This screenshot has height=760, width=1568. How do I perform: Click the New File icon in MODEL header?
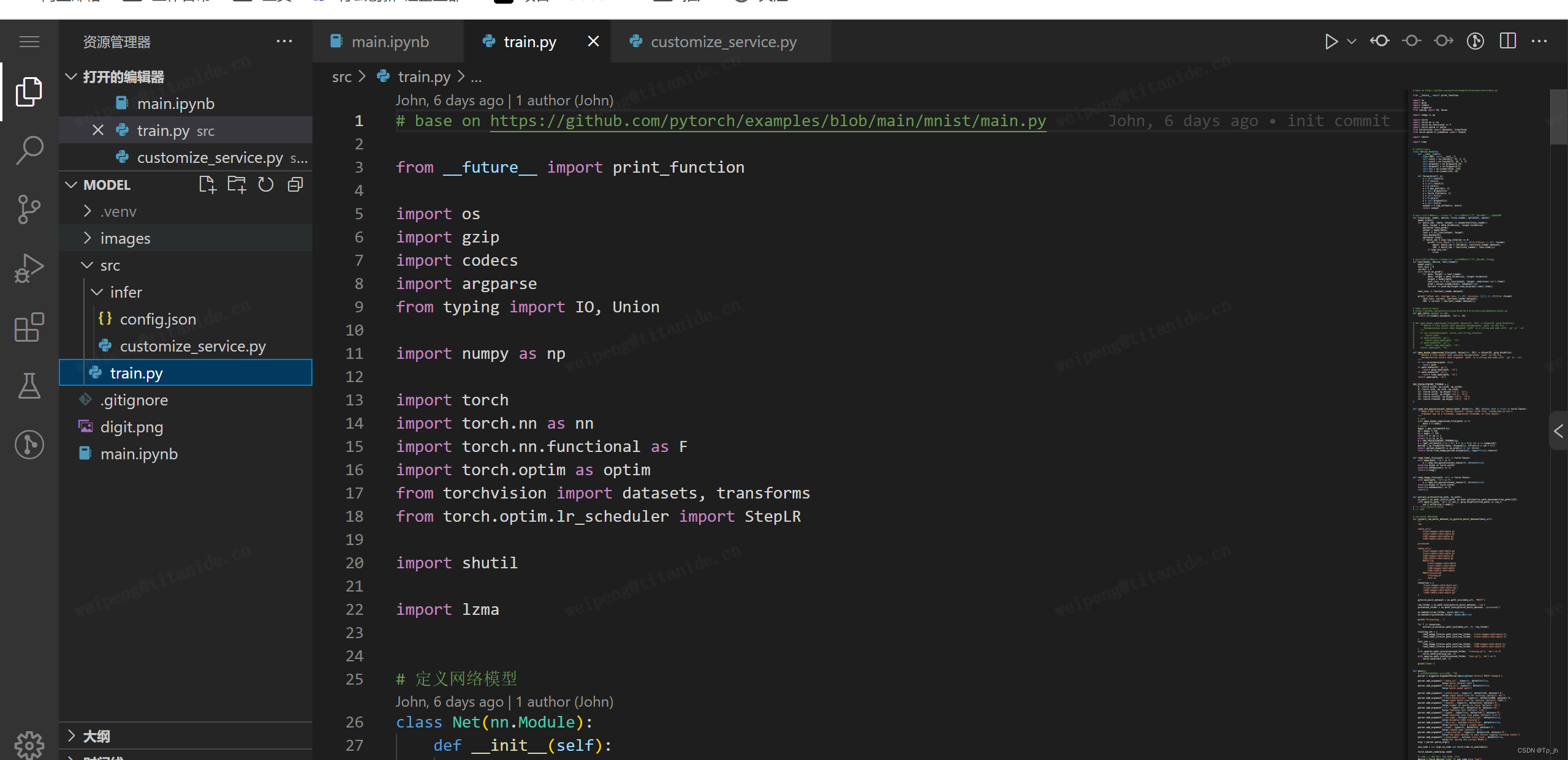208,184
